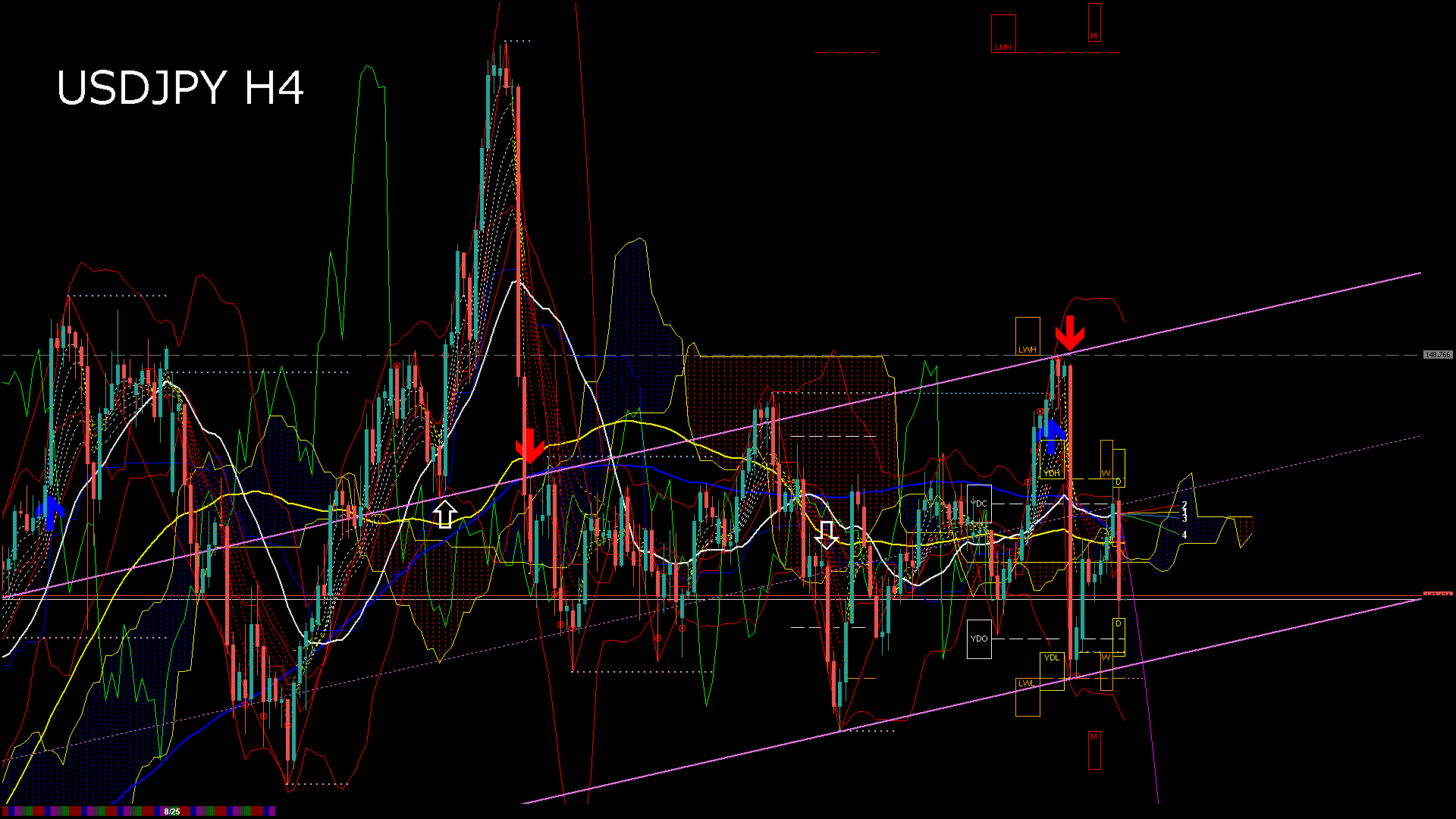Click the white outlined up arrow
Image resolution: width=1456 pixels, height=819 pixels.
tap(445, 513)
